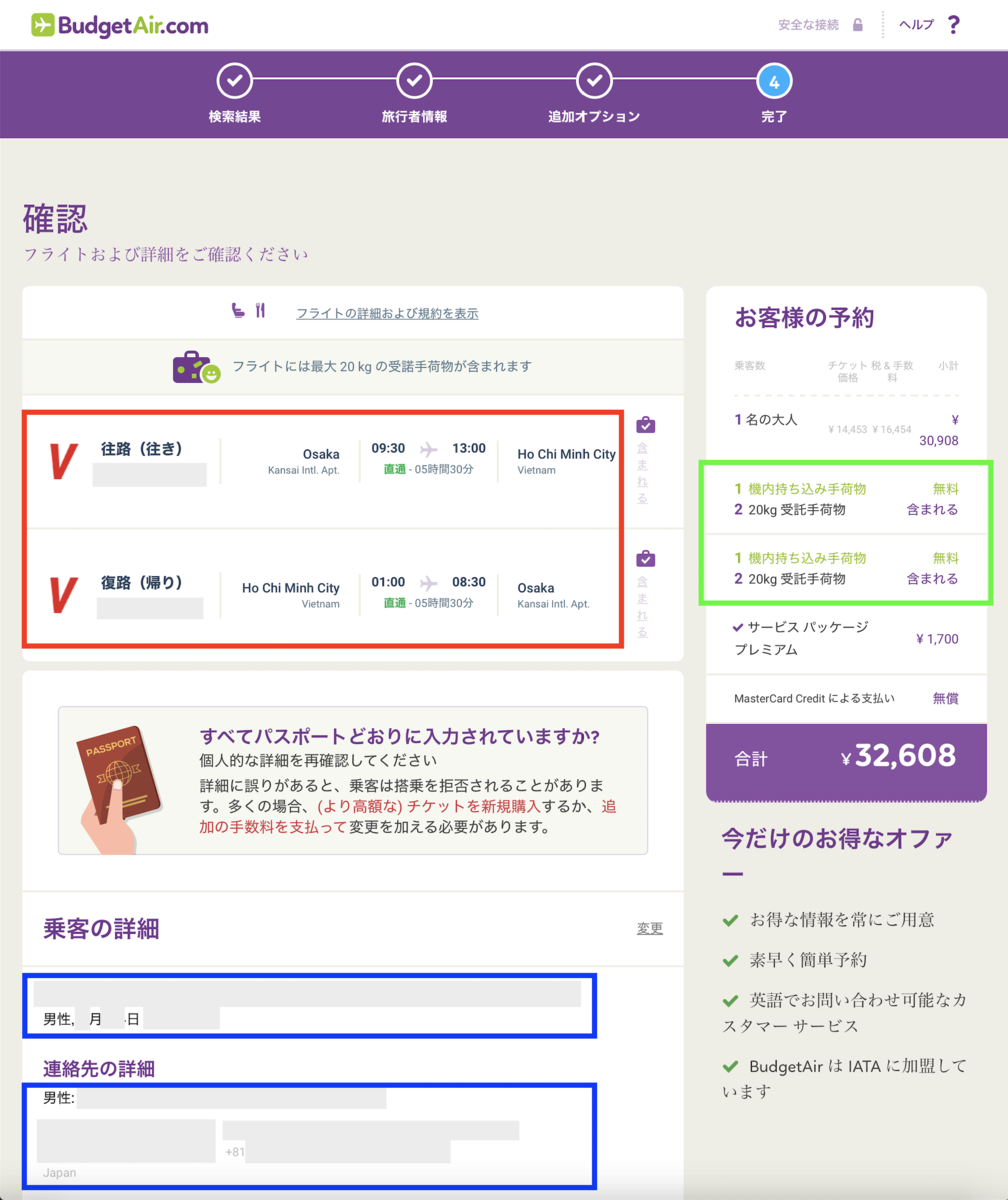Image resolution: width=1008 pixels, height=1200 pixels.
Task: Click the checkmark beside サービス パッケージ
Action: pyautogui.click(x=738, y=627)
